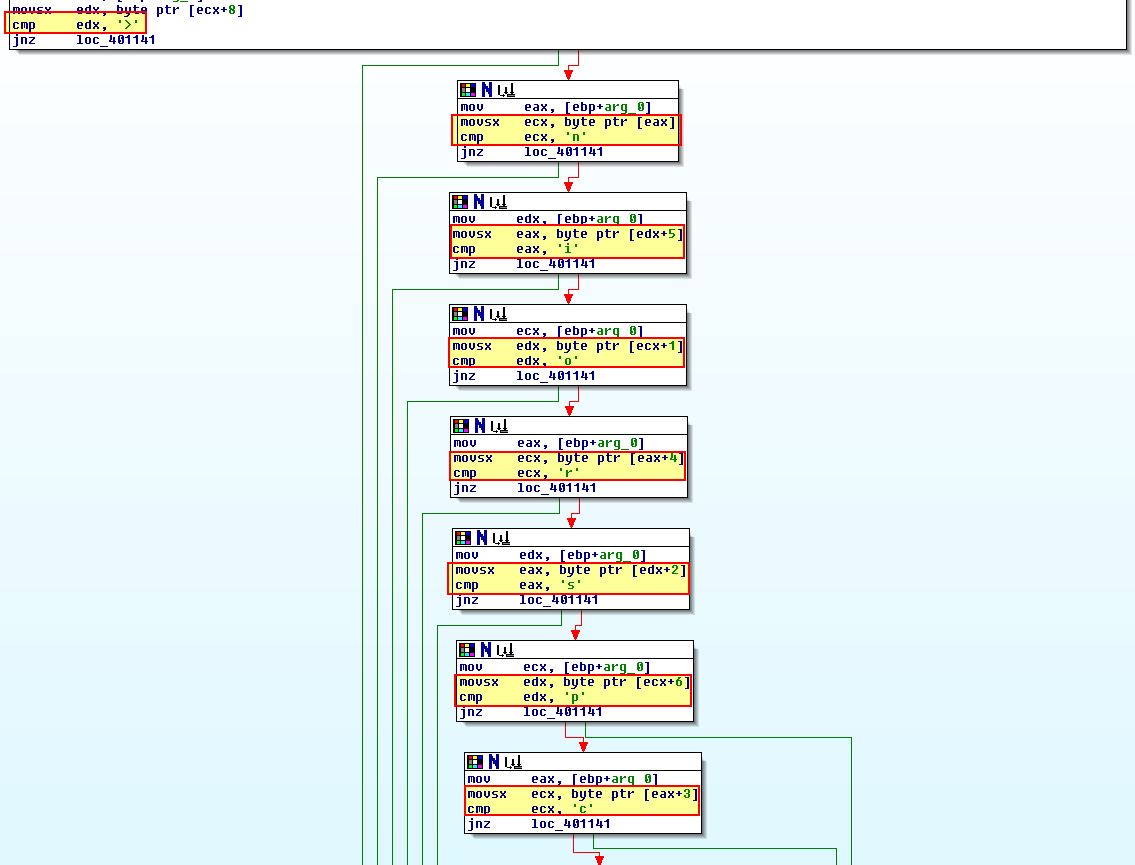Select the line "movsx edx, byte ptr [ecx+1]"
The height and width of the screenshot is (865, 1135).
pyautogui.click(x=568, y=347)
